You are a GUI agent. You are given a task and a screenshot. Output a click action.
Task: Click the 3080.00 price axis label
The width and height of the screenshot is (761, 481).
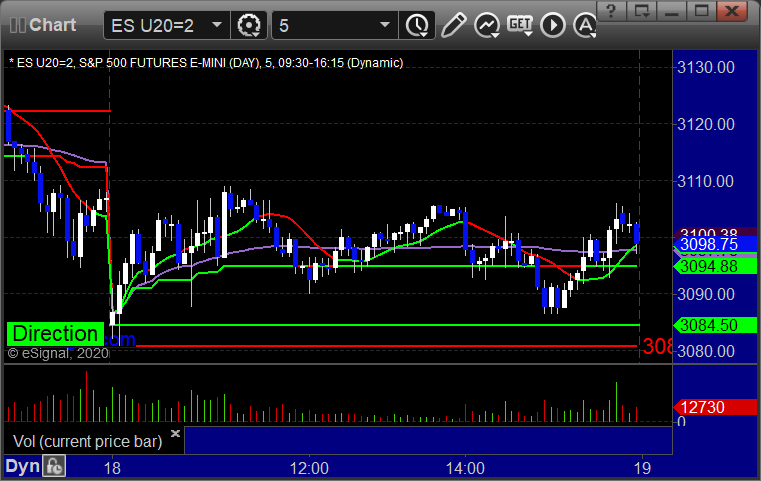click(x=706, y=351)
